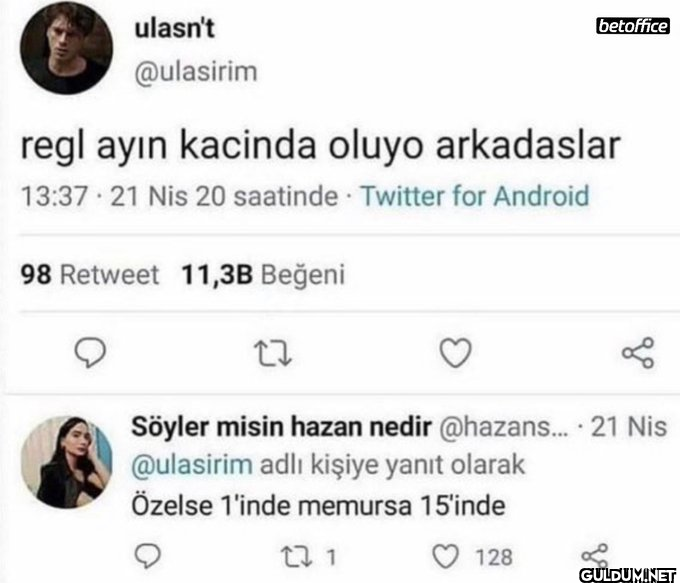This screenshot has width=680, height=583.
Task: Open the @ulasirim mention in the reply
Action: pyautogui.click(x=192, y=465)
